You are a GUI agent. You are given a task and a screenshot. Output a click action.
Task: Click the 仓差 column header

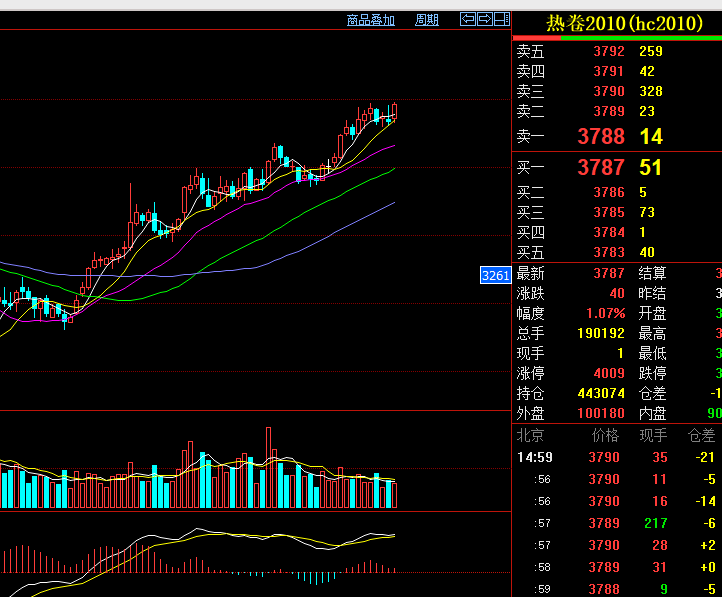click(703, 436)
